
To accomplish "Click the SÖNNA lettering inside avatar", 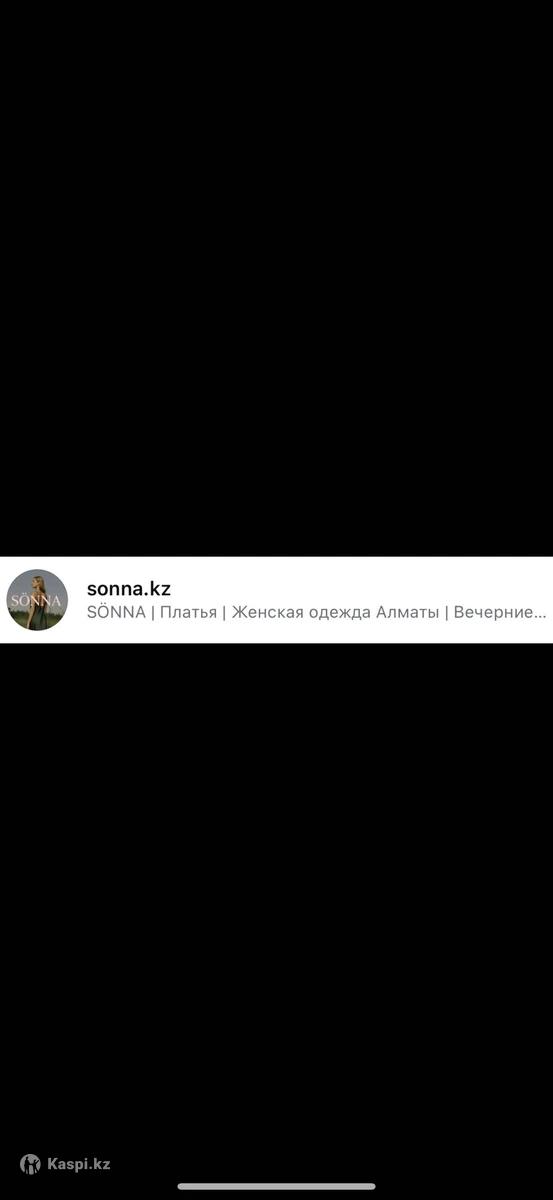I will click(36, 602).
